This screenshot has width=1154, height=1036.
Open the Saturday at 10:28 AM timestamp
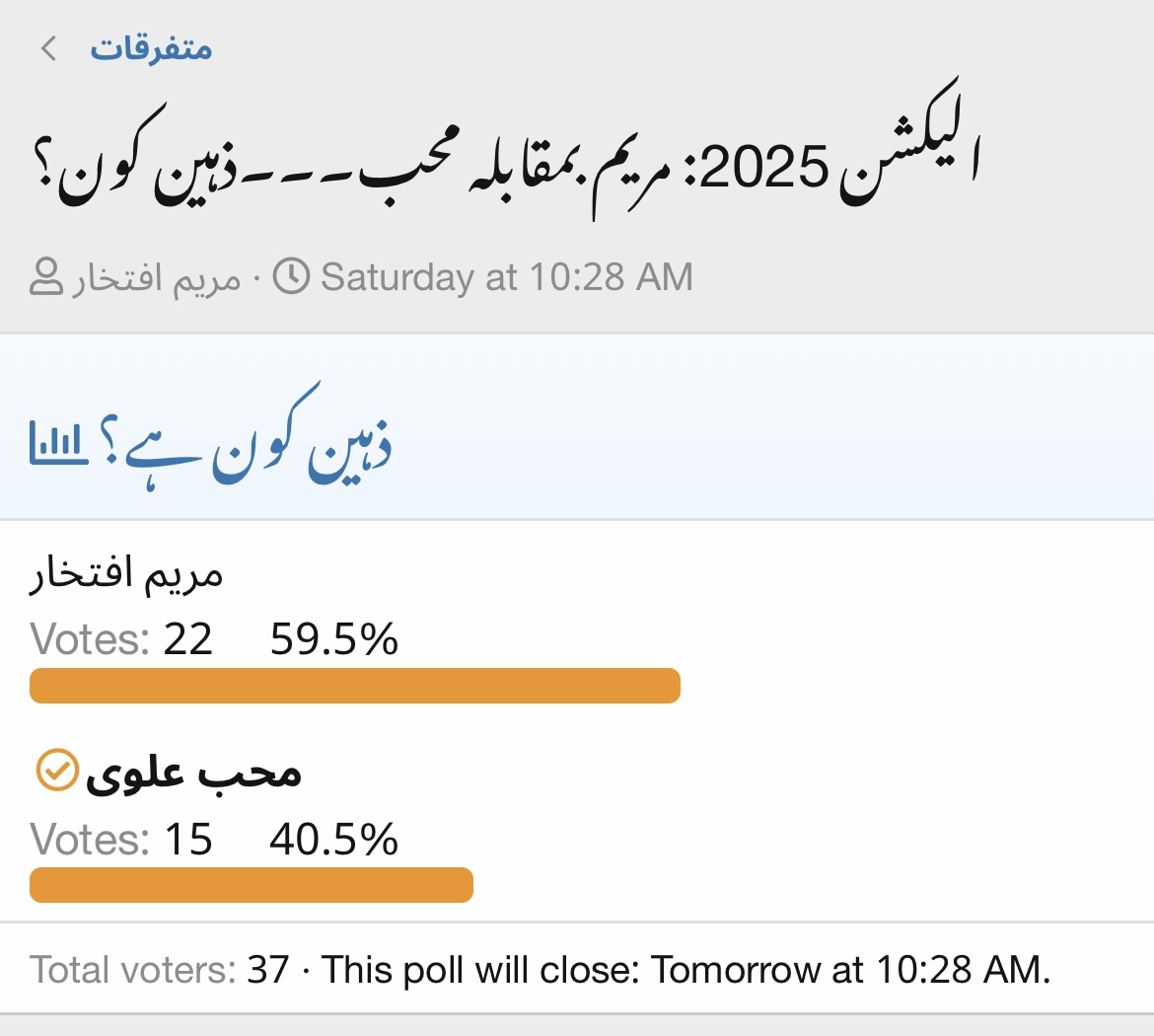coord(507,277)
